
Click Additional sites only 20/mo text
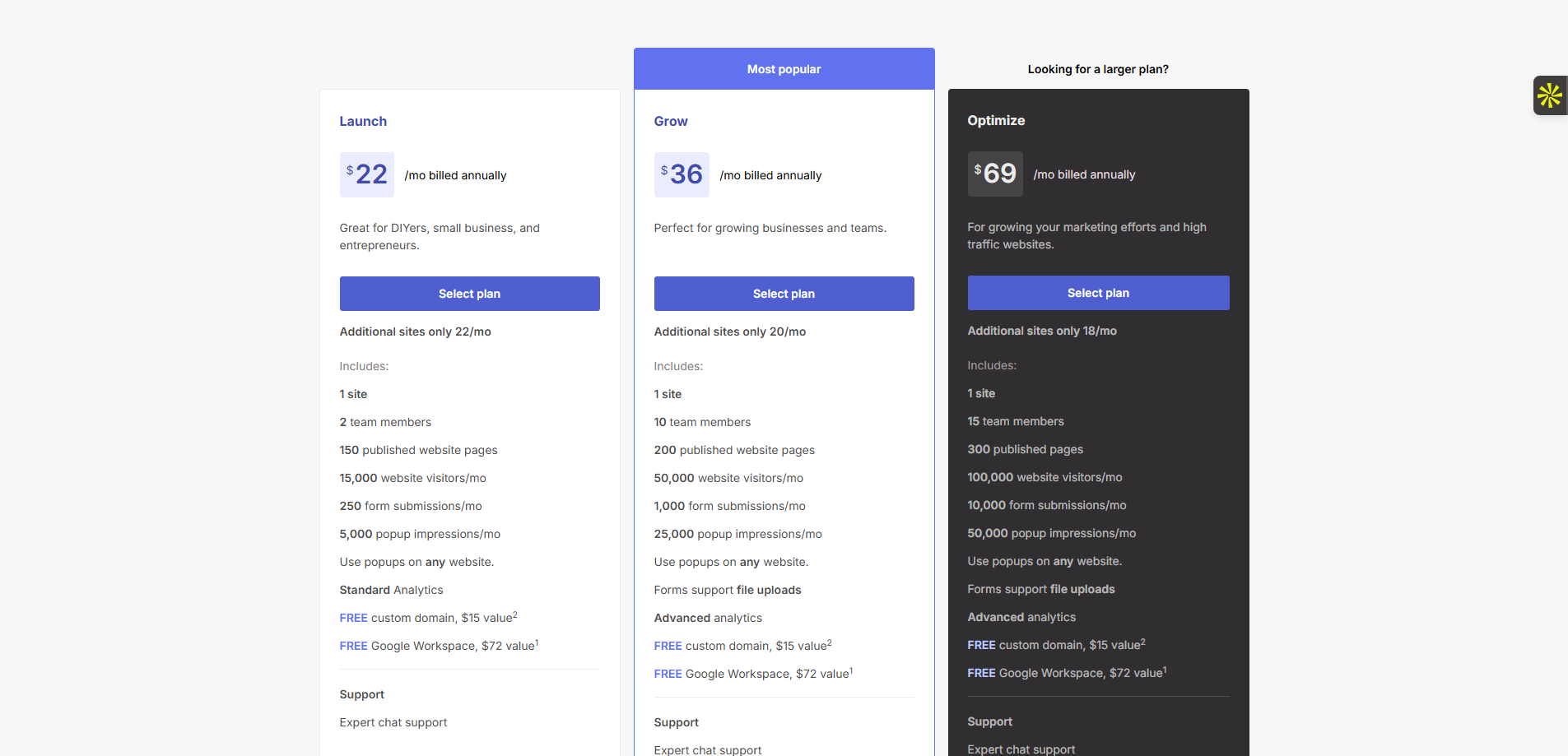(x=730, y=332)
